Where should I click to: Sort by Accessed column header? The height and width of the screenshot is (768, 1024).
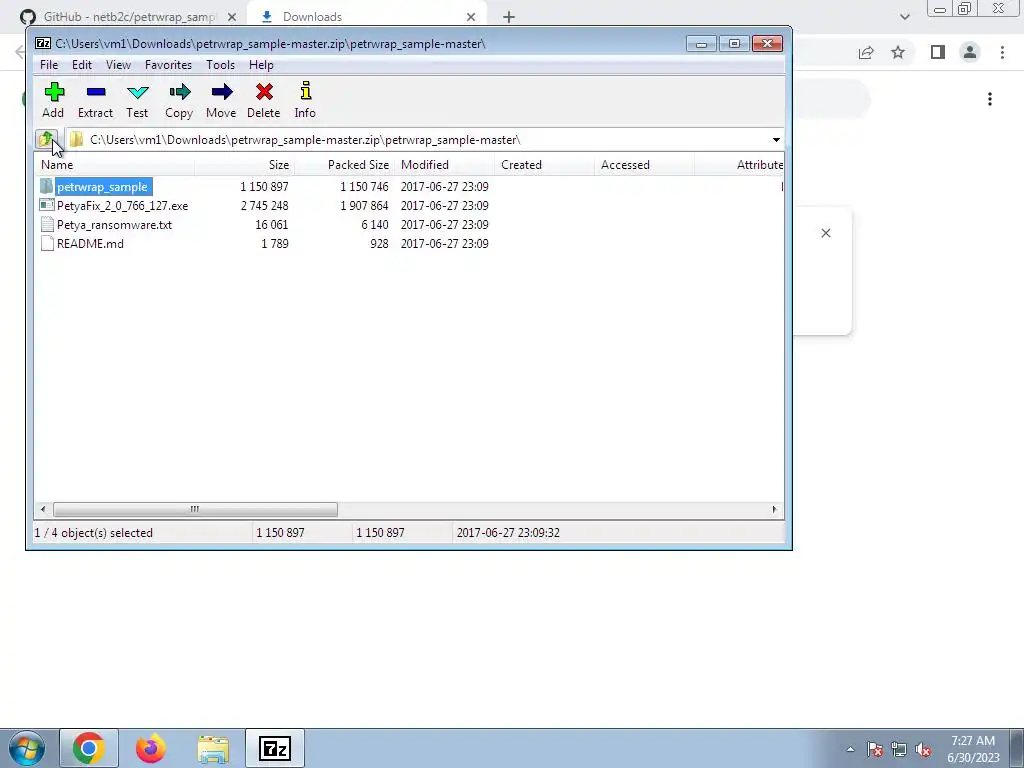tap(645, 165)
